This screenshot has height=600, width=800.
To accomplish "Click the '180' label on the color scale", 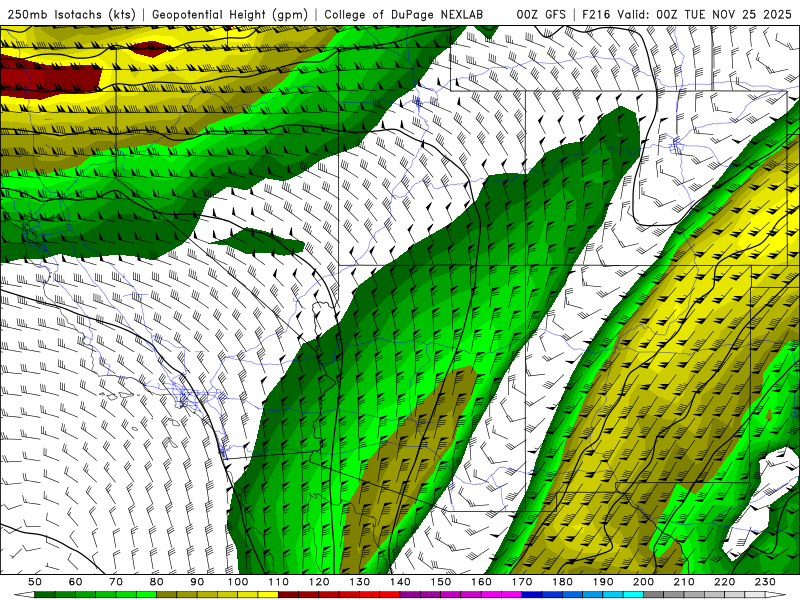I will [562, 582].
